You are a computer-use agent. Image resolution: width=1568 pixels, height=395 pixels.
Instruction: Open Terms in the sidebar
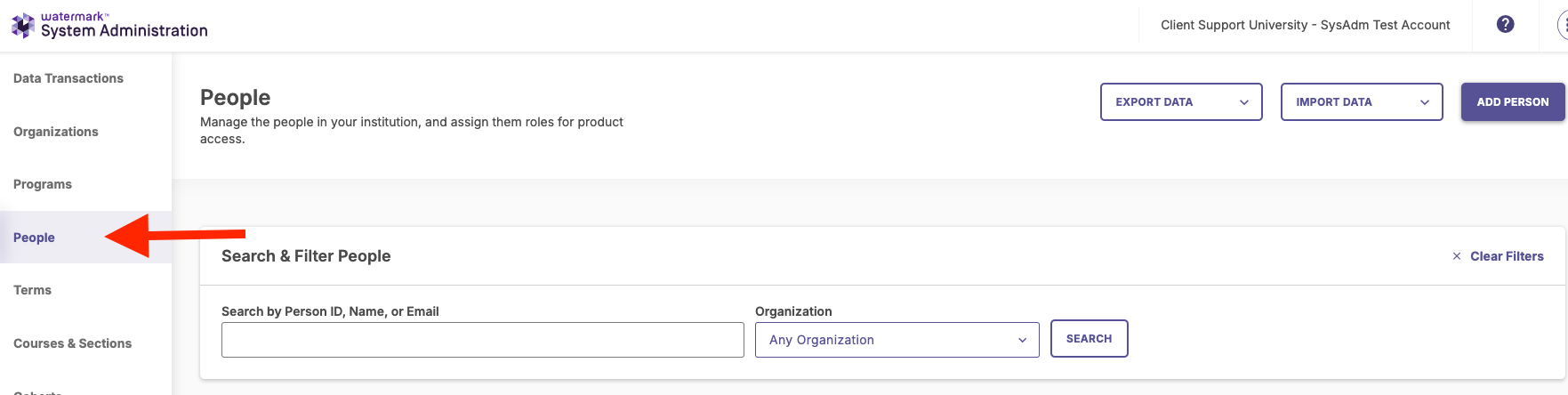coord(32,290)
